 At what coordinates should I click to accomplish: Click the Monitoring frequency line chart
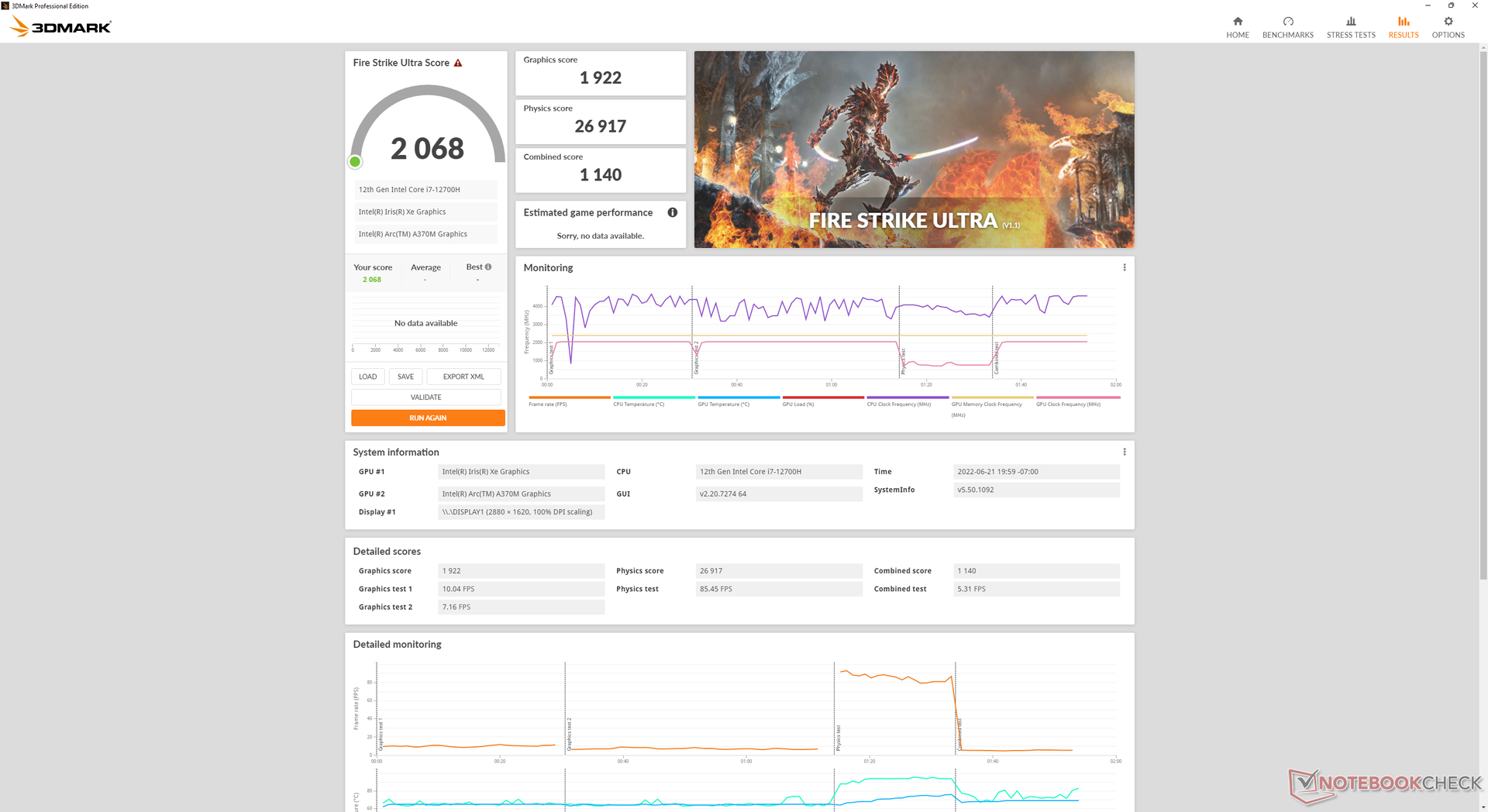point(831,332)
